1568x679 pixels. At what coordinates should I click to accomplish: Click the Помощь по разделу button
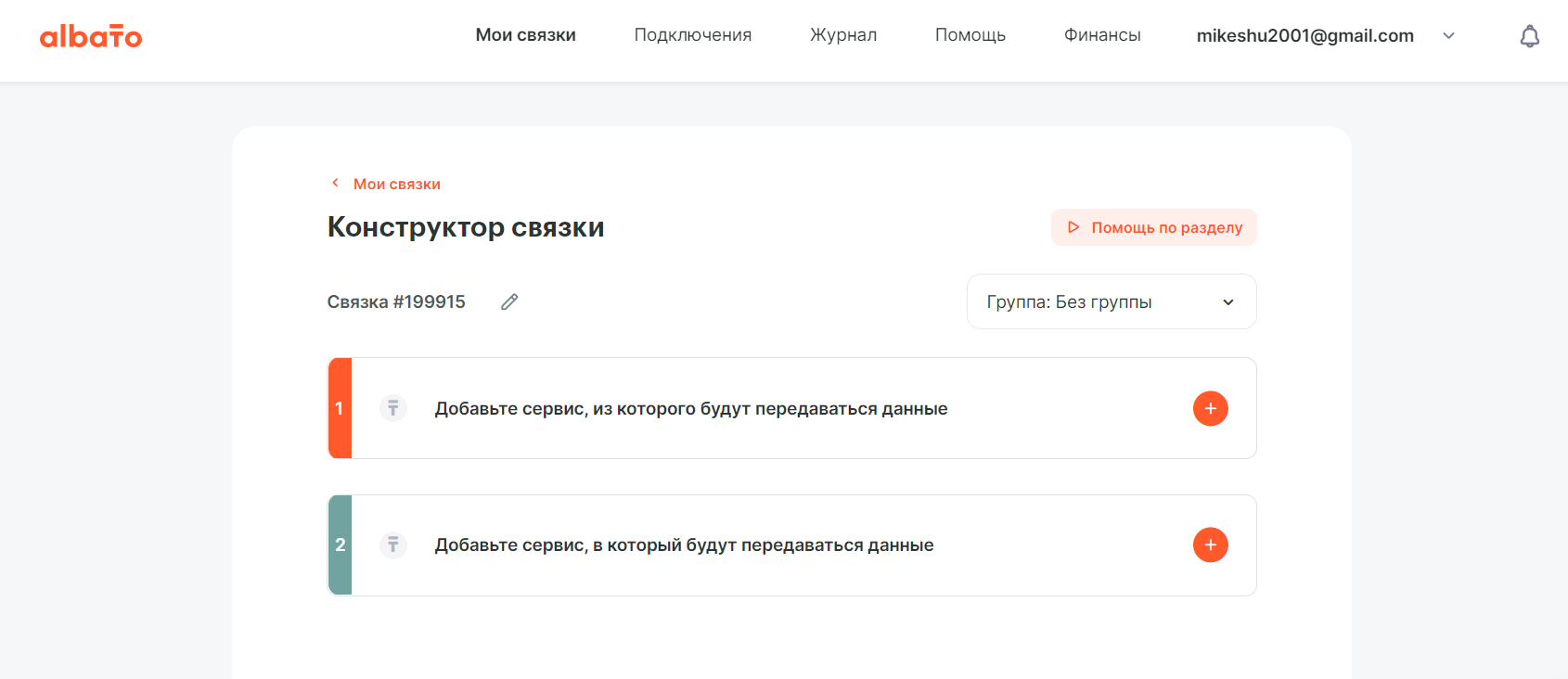[1153, 227]
